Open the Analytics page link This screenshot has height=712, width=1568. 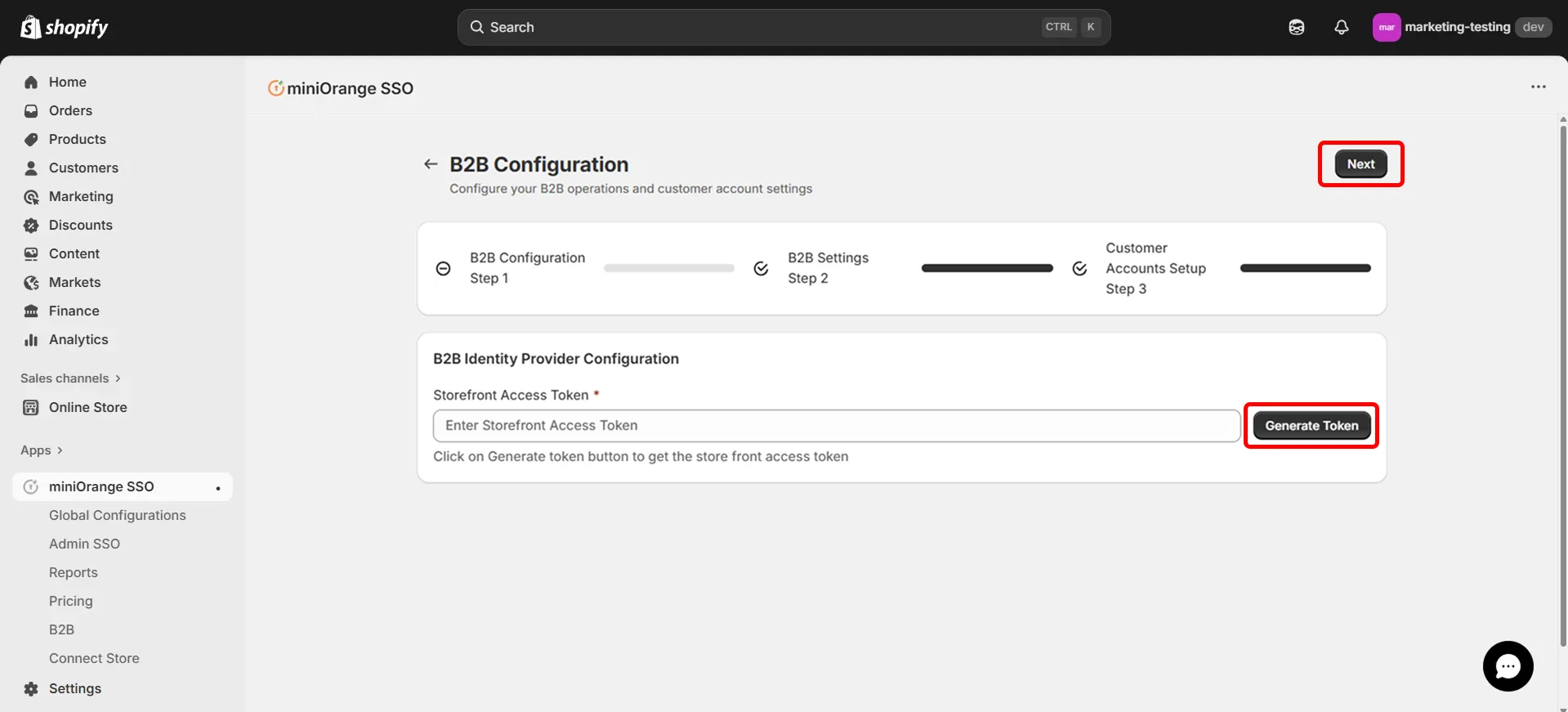tap(78, 339)
